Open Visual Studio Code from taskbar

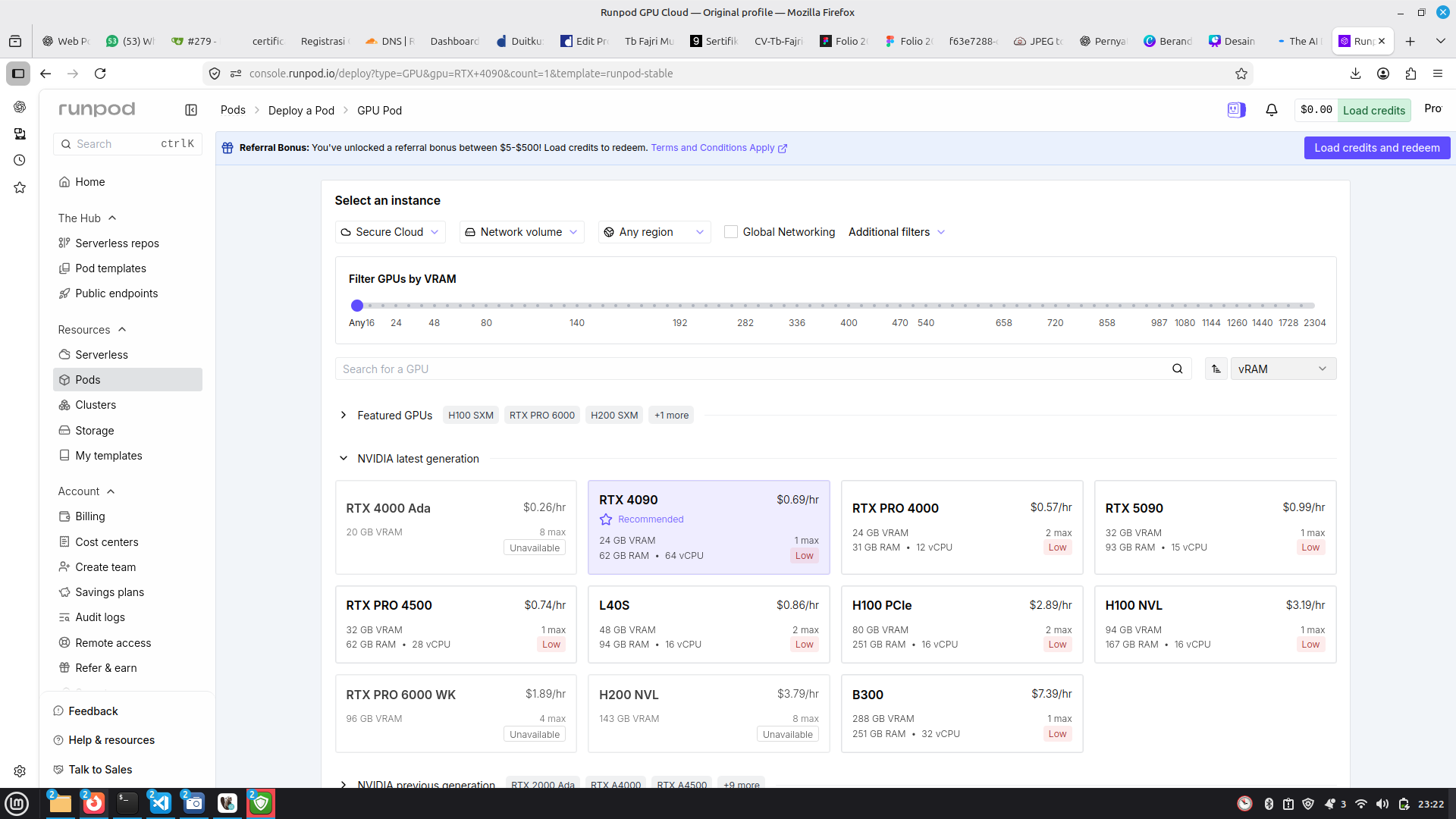pyautogui.click(x=161, y=803)
